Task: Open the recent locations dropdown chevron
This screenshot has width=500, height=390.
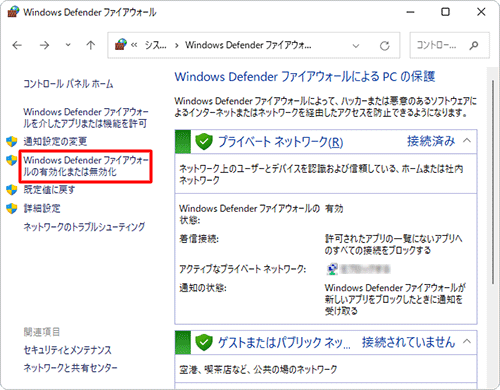Action: pyautogui.click(x=68, y=45)
